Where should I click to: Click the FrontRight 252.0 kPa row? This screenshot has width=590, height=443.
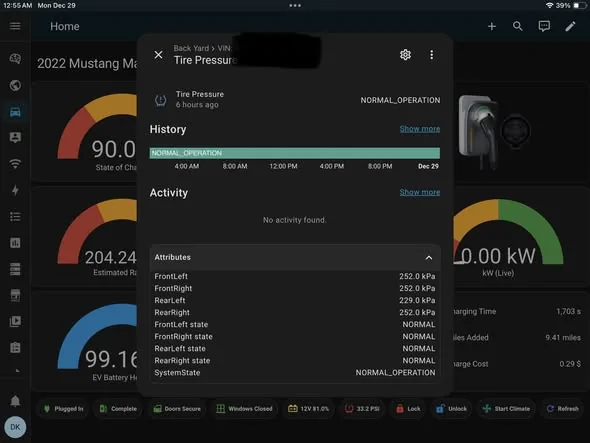point(295,288)
